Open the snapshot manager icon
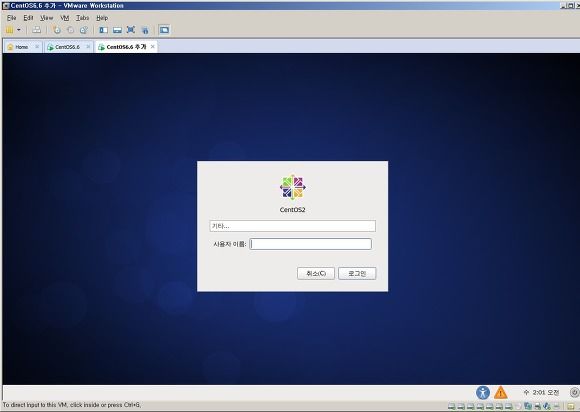The image size is (580, 412). point(84,30)
